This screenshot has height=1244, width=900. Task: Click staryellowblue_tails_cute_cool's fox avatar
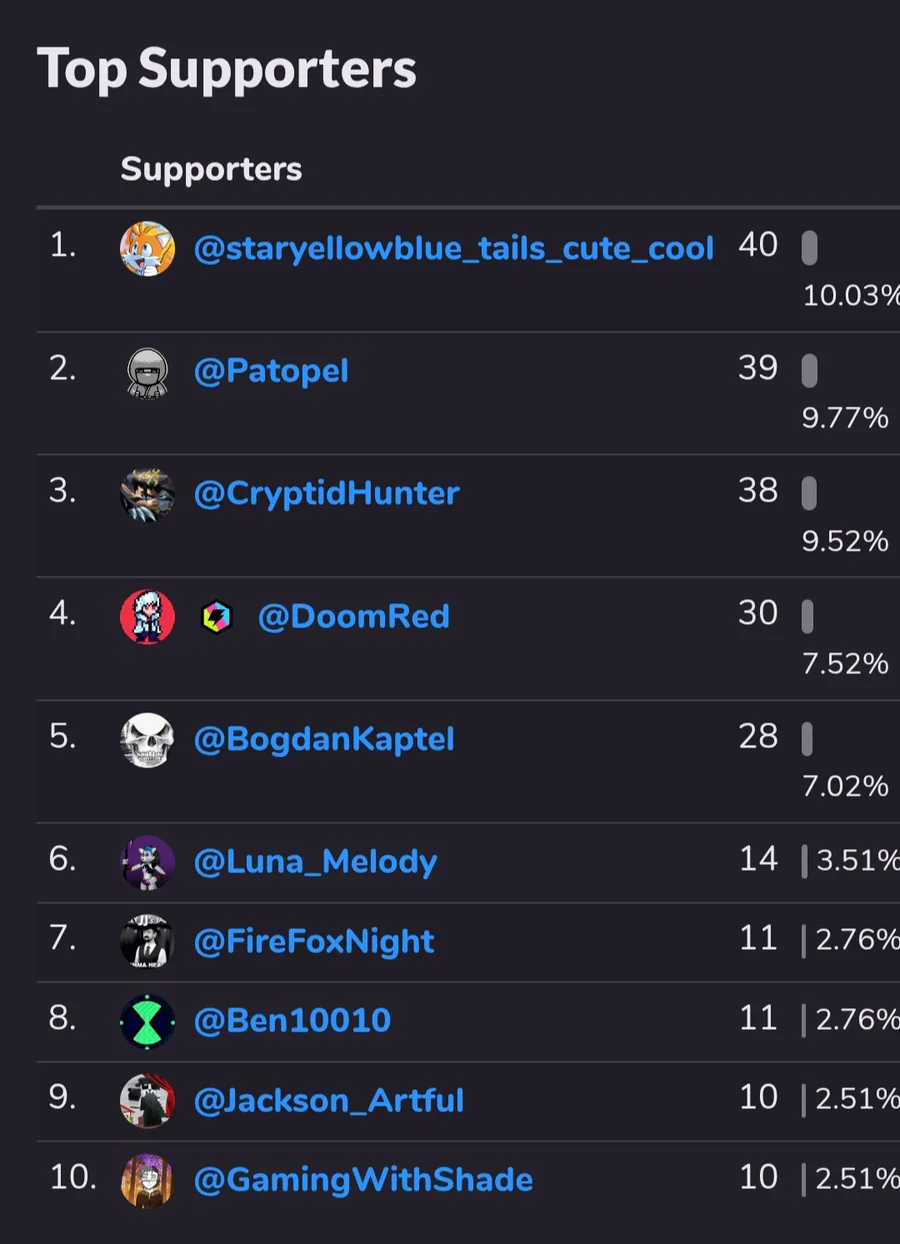click(147, 249)
